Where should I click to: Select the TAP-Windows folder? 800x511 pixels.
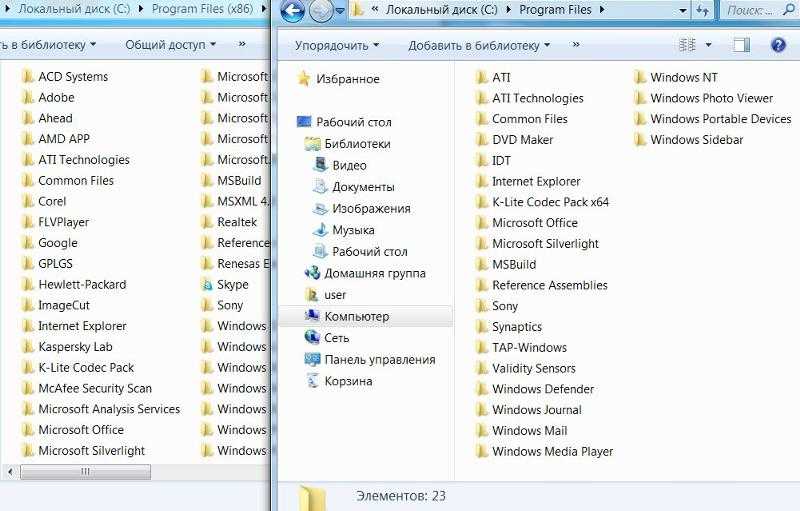tap(521, 348)
